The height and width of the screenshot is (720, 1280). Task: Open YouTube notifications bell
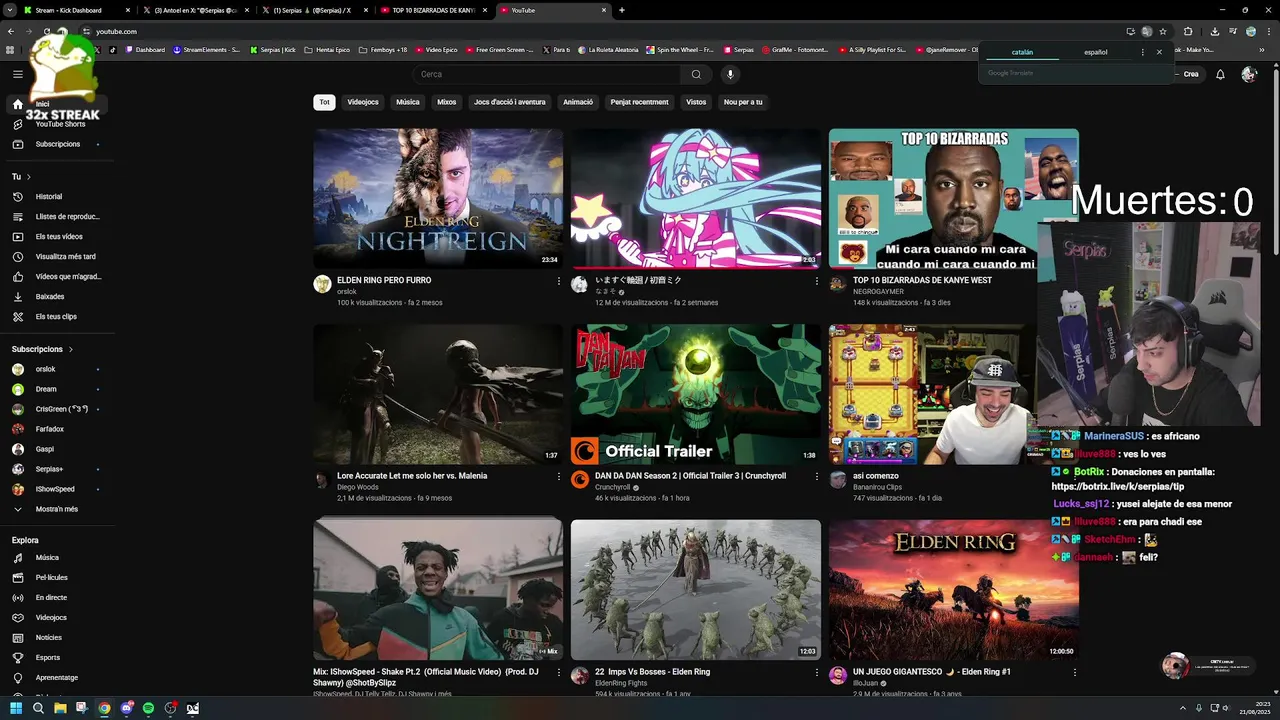click(1220, 74)
